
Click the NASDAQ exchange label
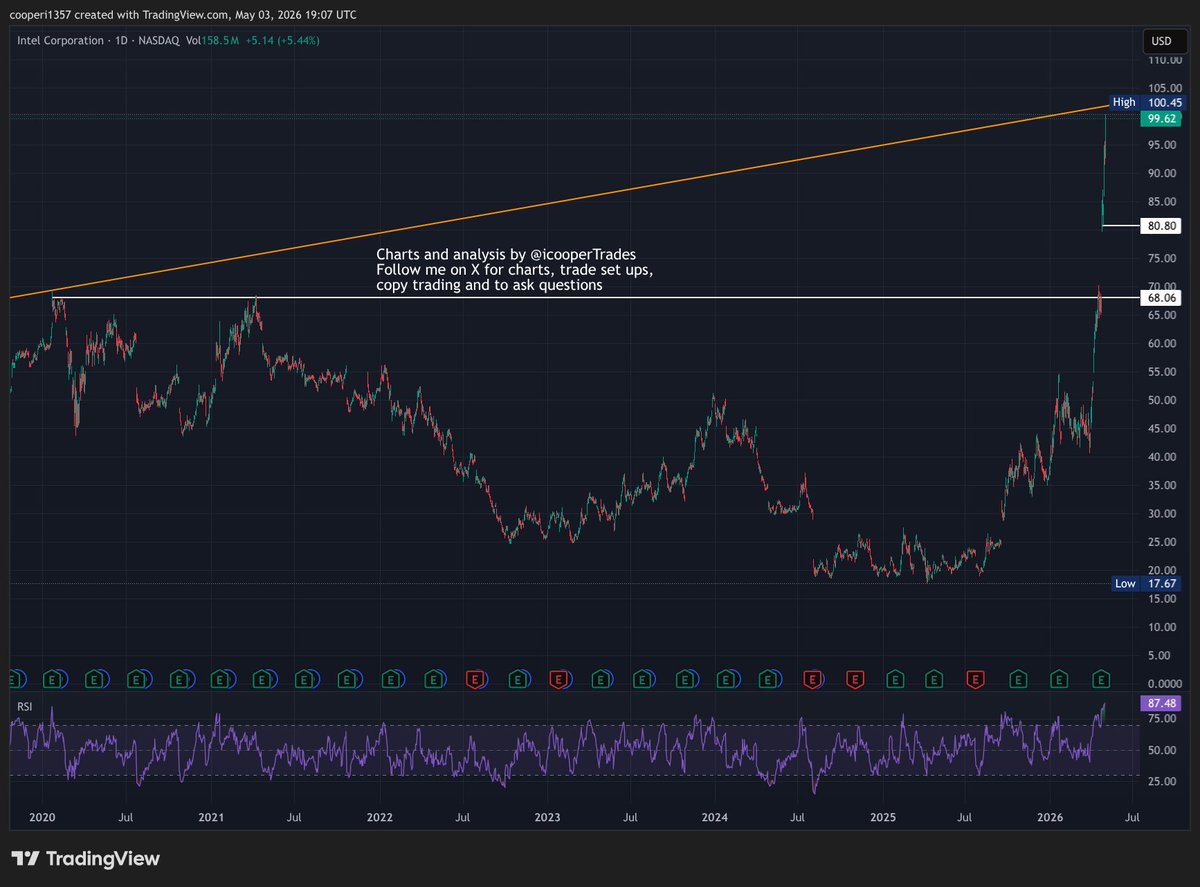point(161,41)
